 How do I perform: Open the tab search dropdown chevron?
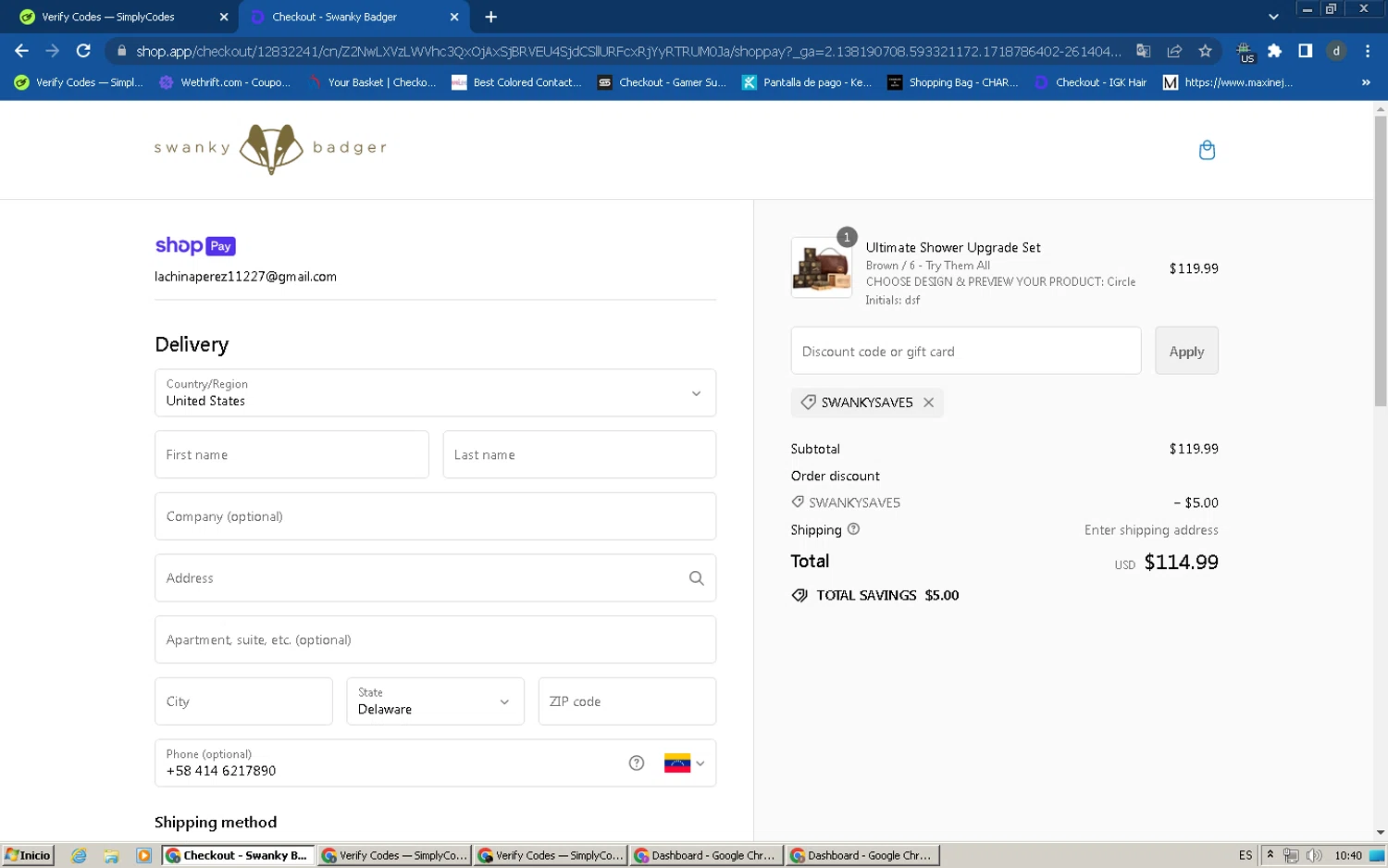(1273, 17)
